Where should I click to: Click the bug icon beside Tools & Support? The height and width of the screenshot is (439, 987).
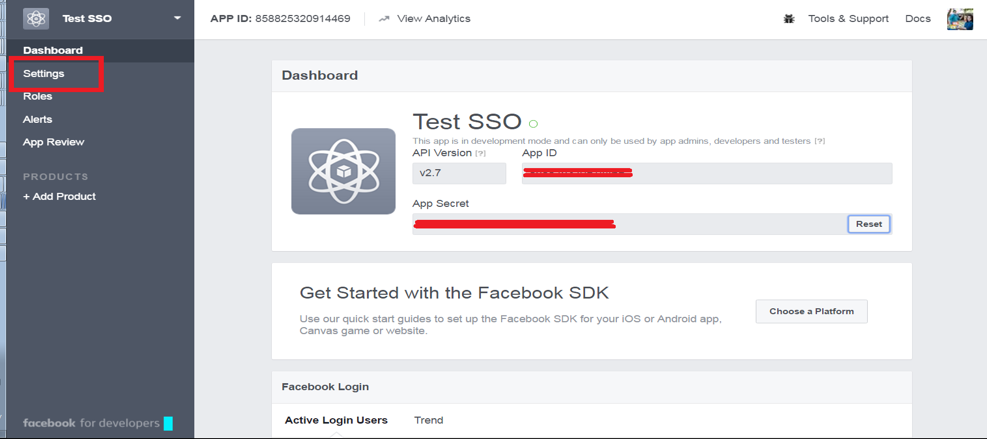point(789,19)
